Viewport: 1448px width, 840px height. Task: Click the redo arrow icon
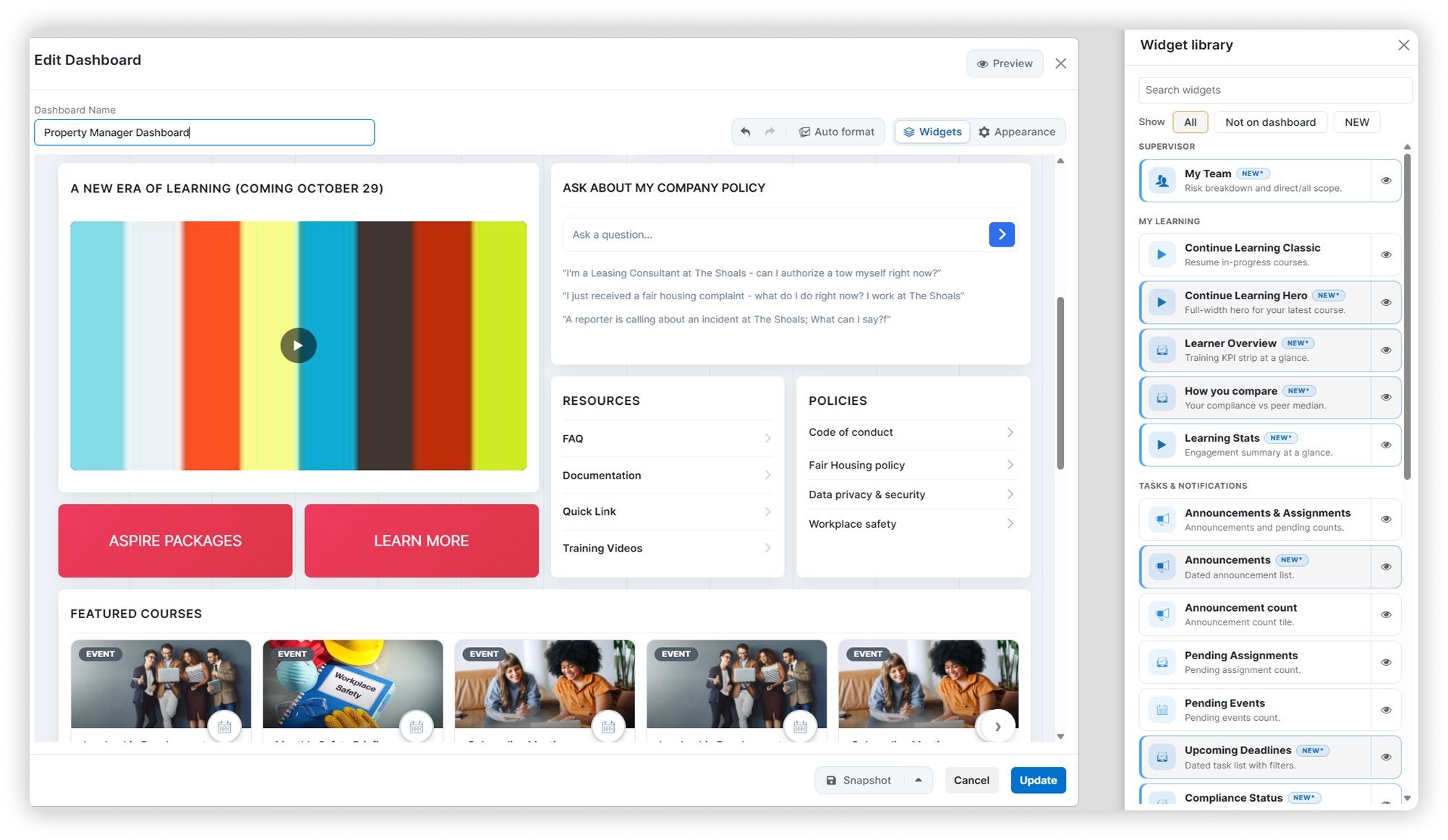770,132
